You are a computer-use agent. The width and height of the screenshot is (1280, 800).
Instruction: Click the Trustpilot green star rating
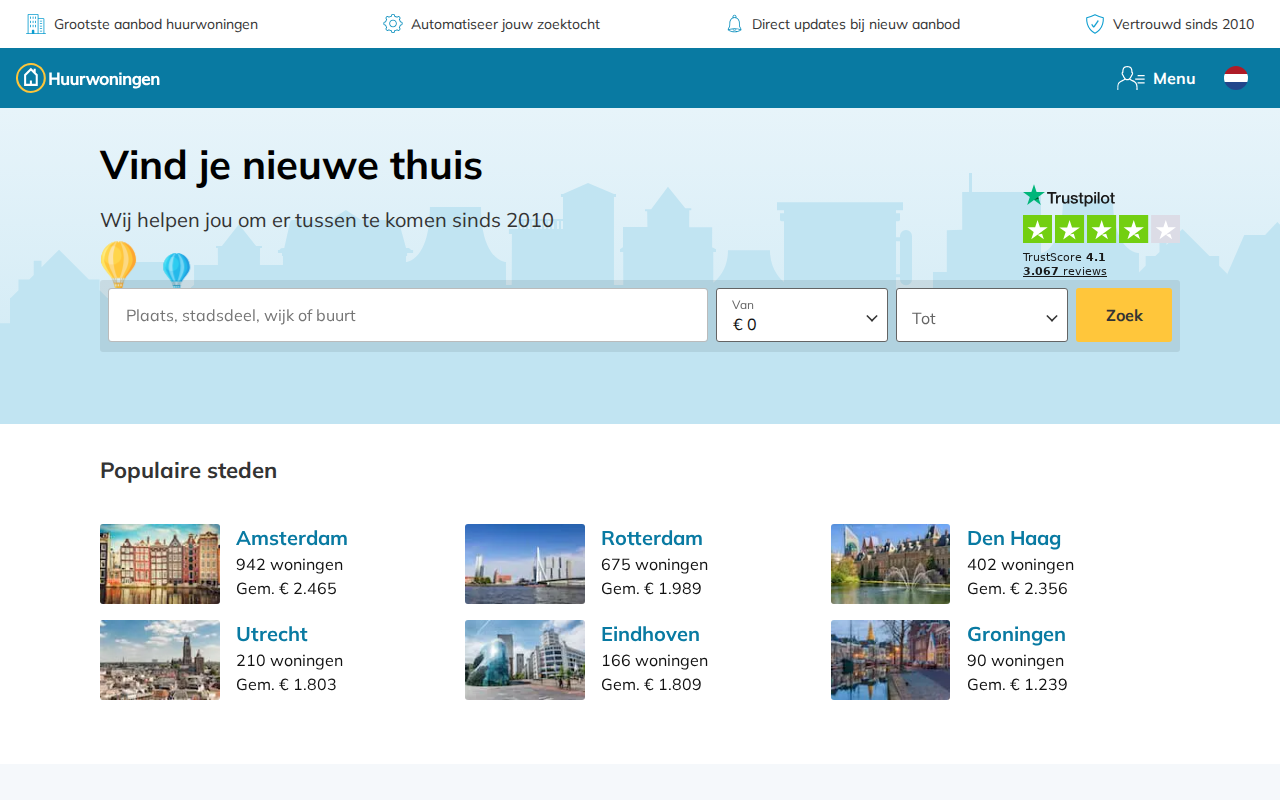(1101, 229)
